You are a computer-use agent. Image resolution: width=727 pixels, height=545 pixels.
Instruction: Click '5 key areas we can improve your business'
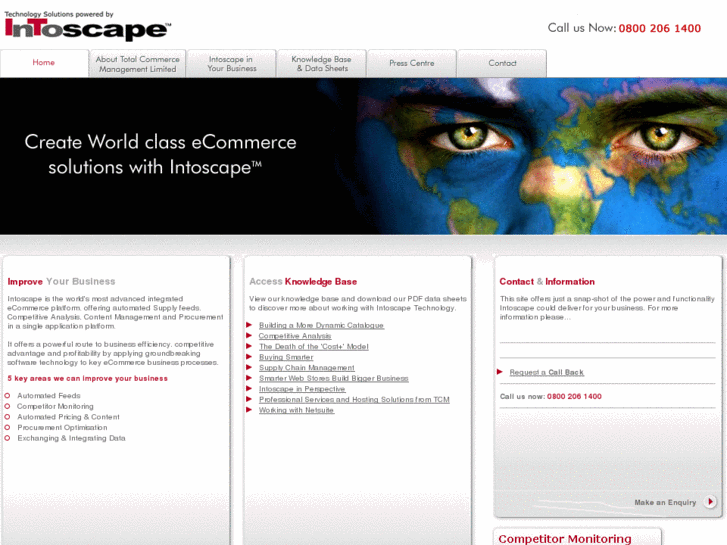click(87, 378)
